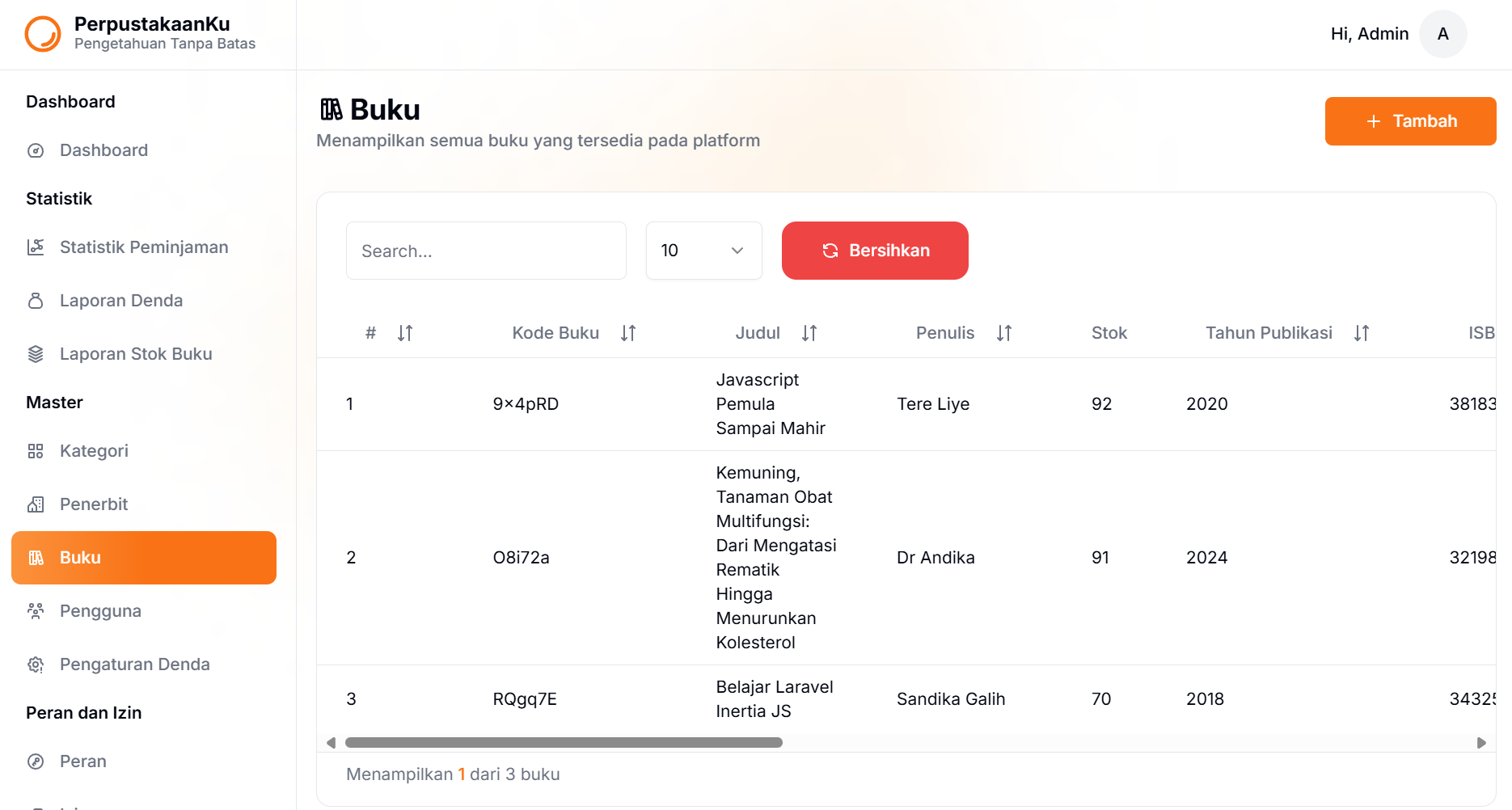Click the Statistik Peminjaman chart icon
The image size is (1512, 810).
pos(36,247)
